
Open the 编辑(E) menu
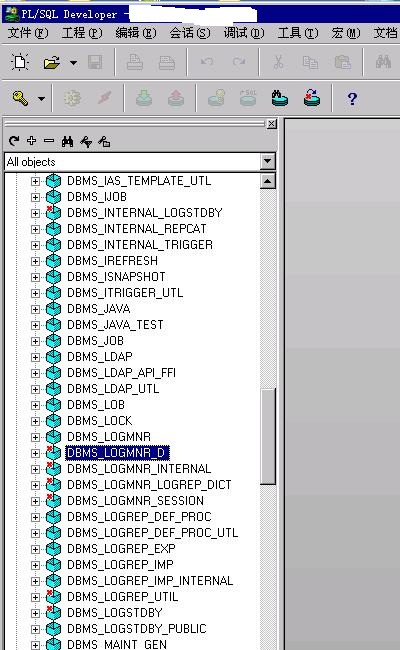coord(136,33)
